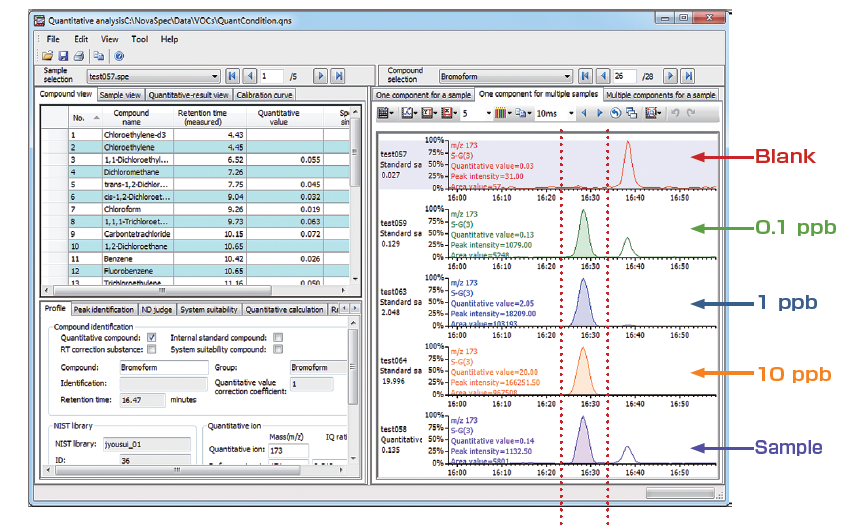Jump to last compound in Compound selection

point(688,76)
